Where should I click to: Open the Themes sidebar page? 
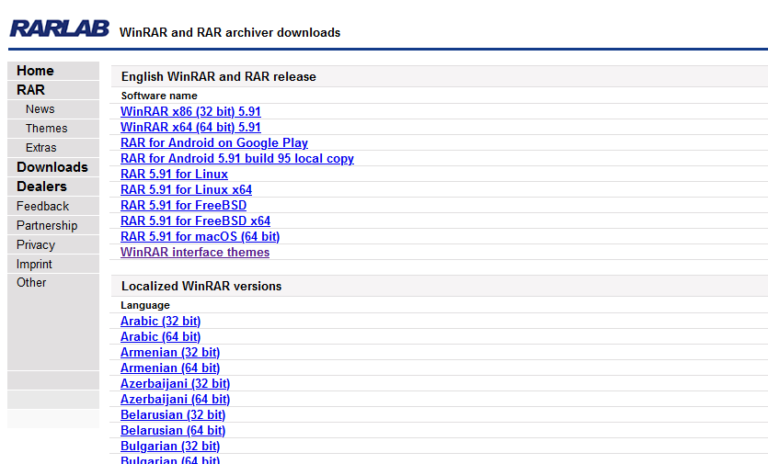(x=46, y=128)
